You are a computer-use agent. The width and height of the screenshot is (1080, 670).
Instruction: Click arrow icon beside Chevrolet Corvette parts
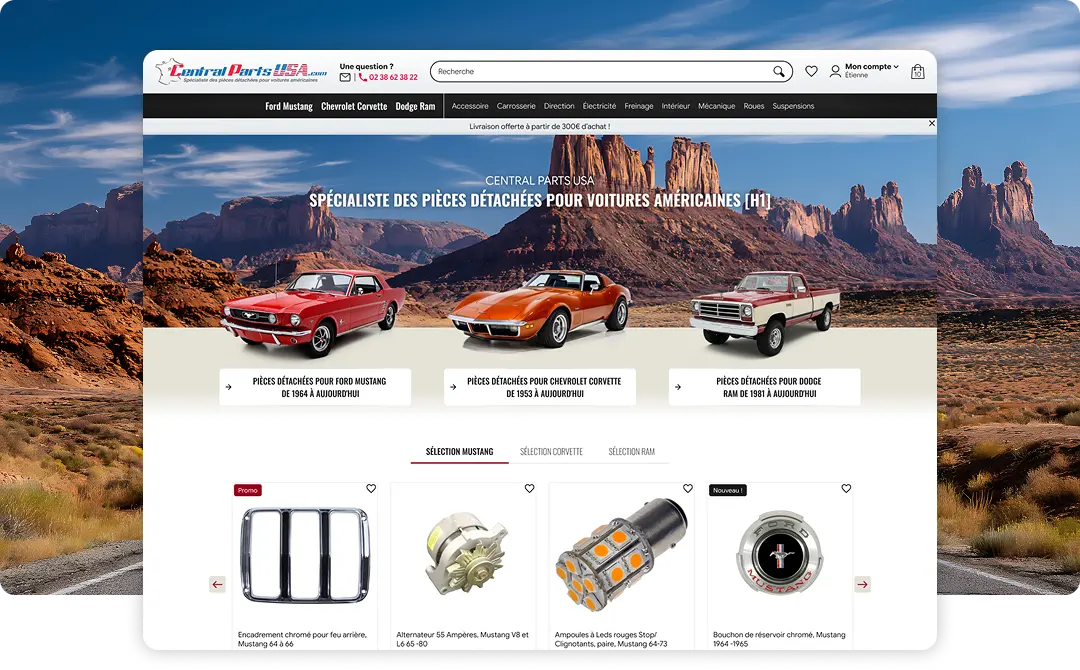(453, 387)
